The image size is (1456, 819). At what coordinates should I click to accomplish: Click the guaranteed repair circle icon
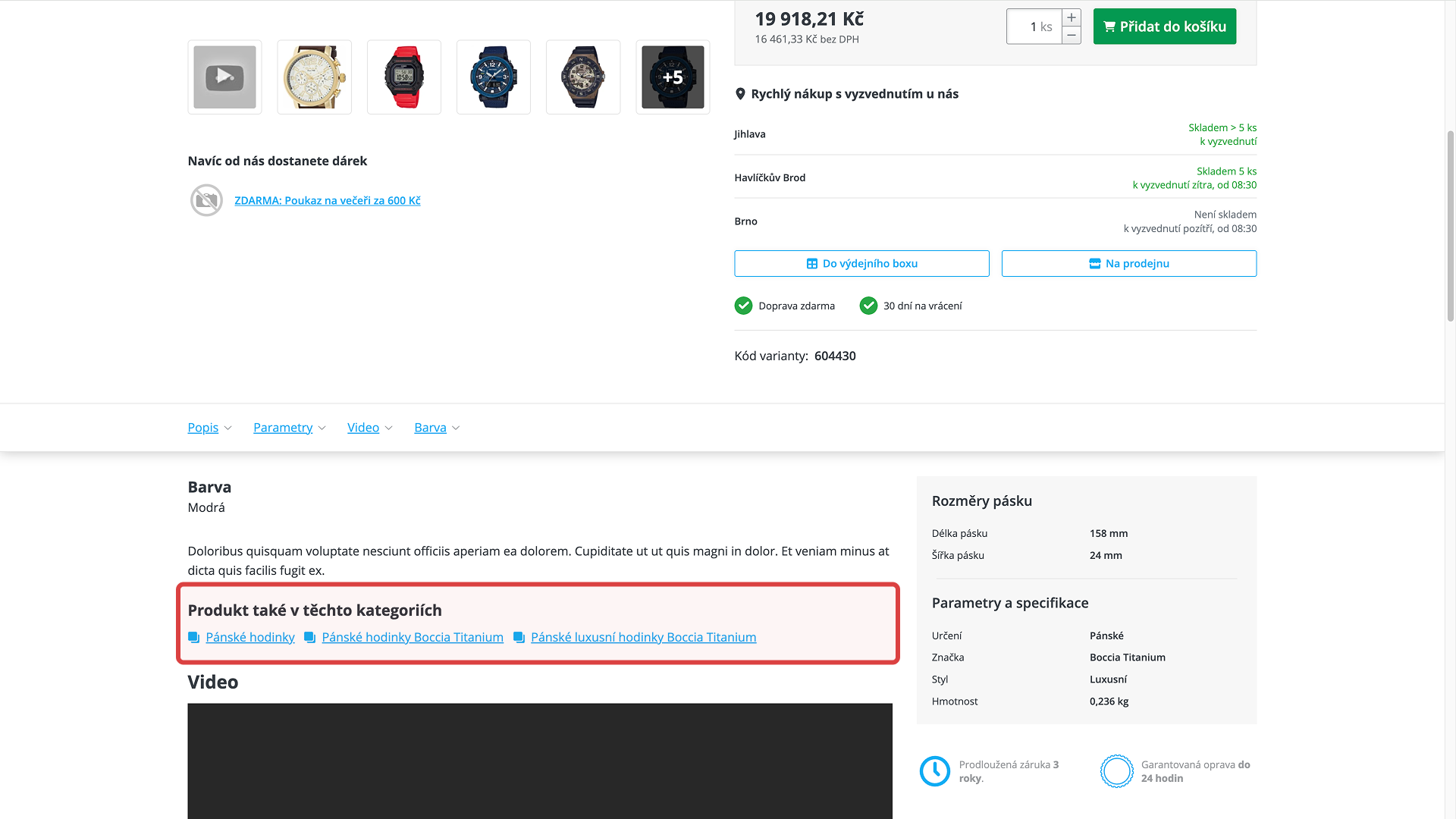tap(1116, 771)
